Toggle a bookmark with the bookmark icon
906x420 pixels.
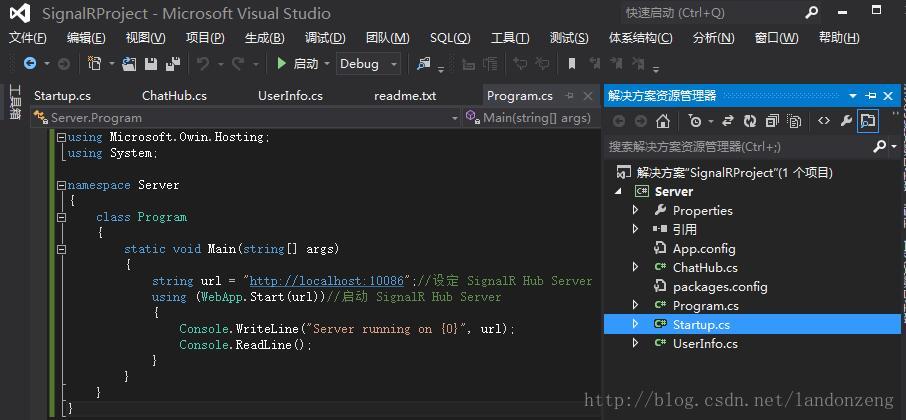click(572, 64)
